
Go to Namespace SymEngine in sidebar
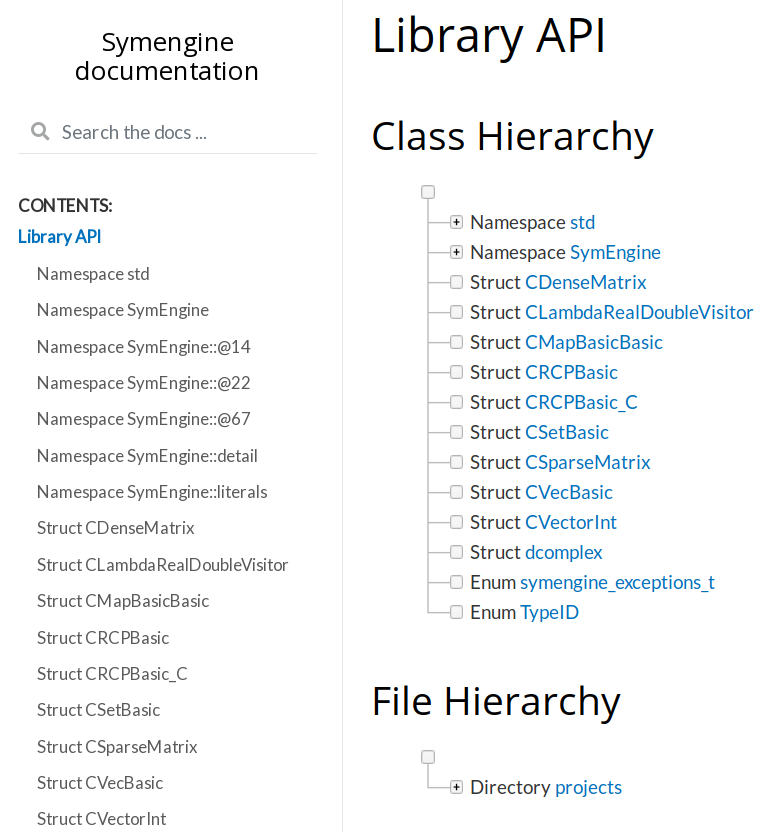[x=123, y=310]
